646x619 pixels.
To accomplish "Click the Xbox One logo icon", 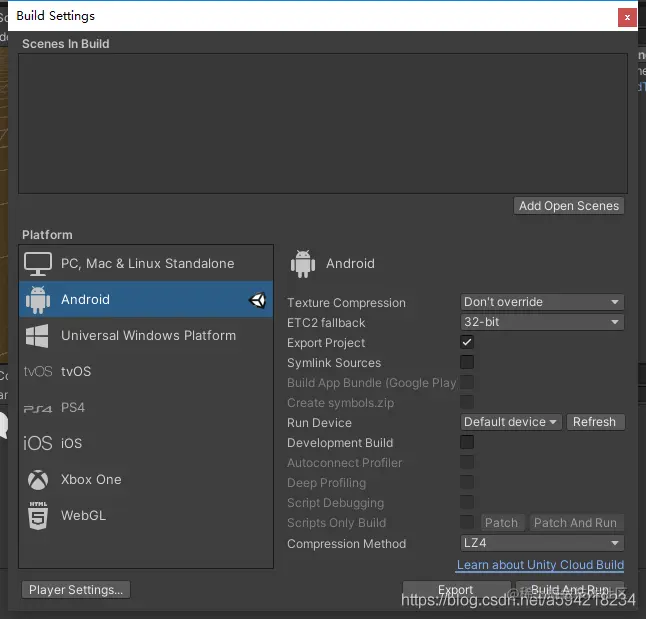I will pos(38,480).
